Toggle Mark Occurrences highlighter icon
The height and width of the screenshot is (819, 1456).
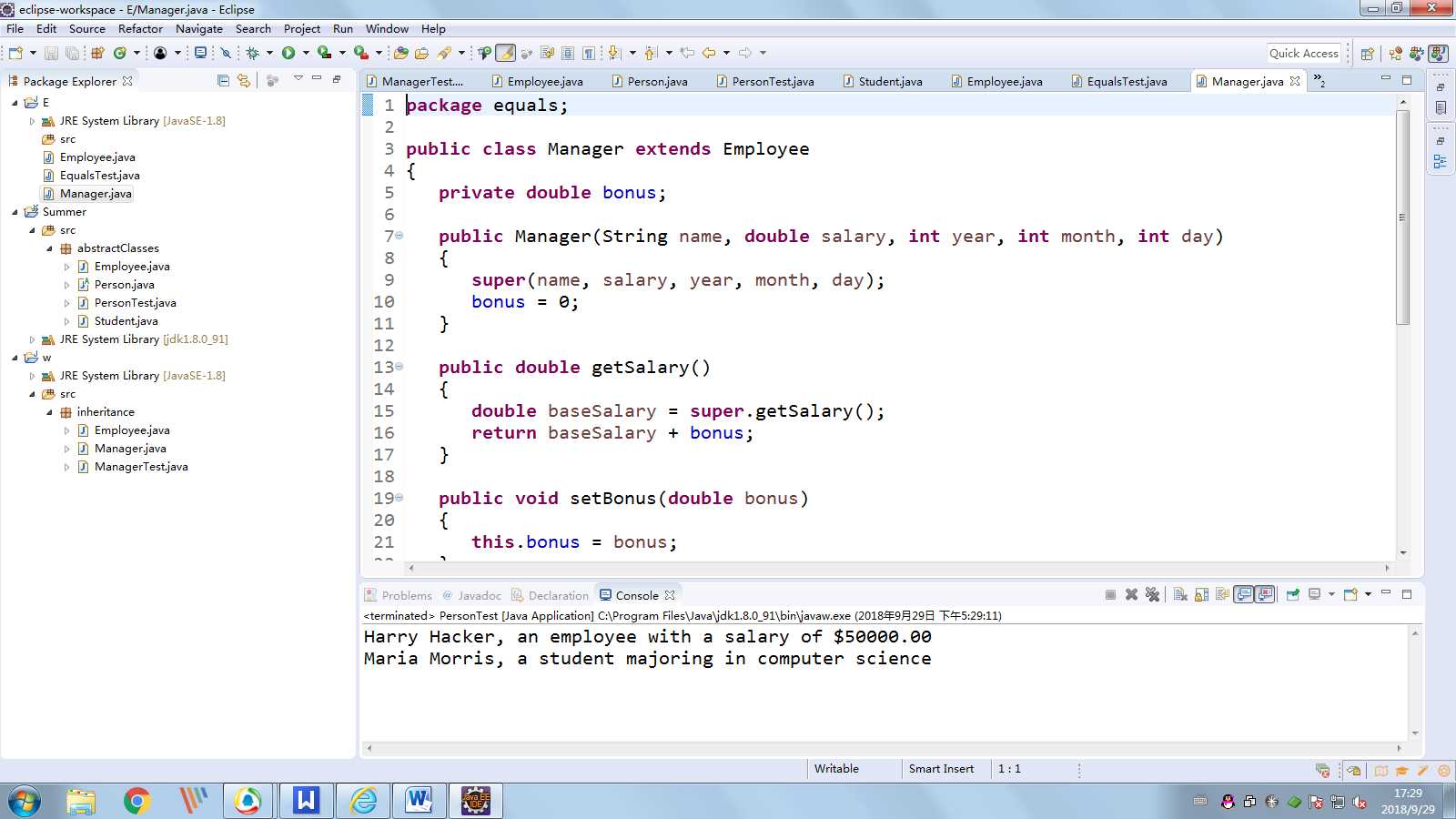tap(505, 53)
